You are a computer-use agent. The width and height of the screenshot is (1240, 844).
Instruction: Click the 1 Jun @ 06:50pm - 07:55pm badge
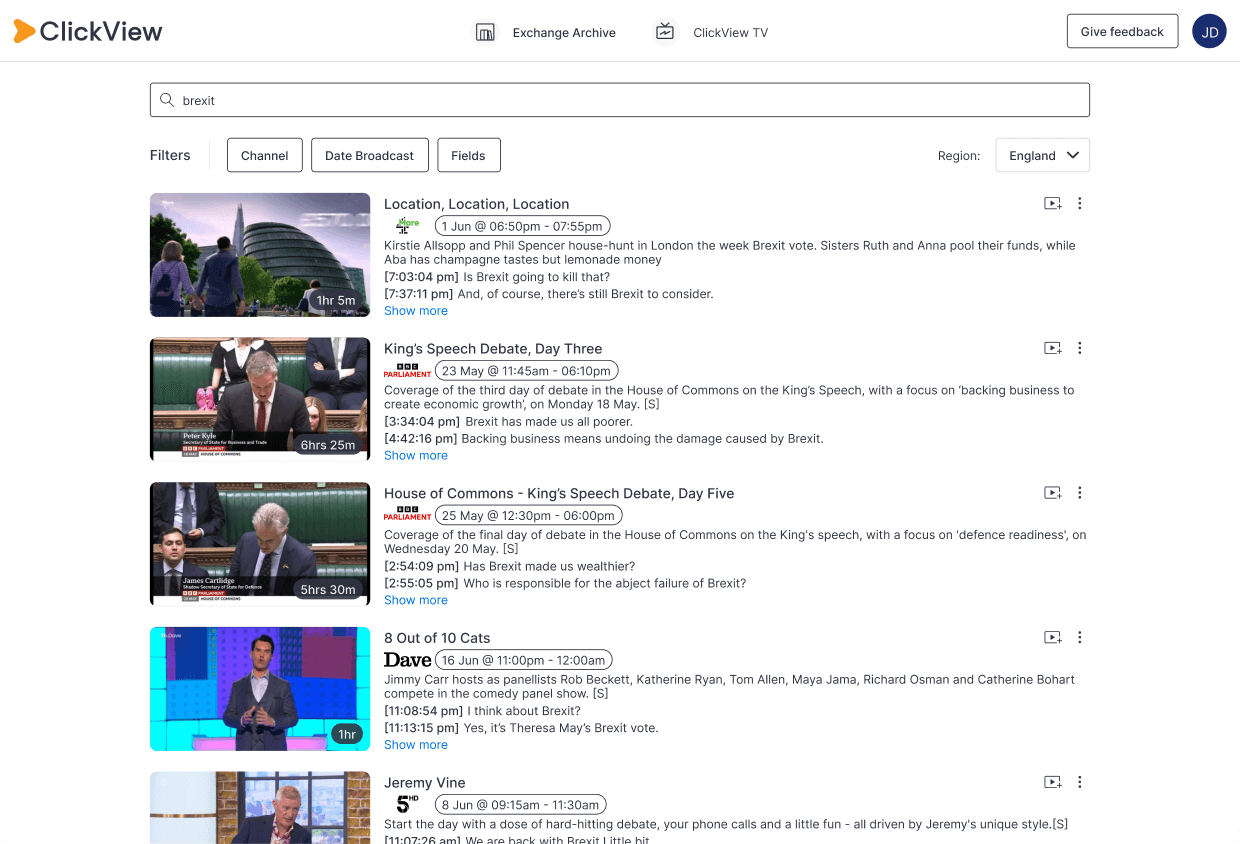522,226
